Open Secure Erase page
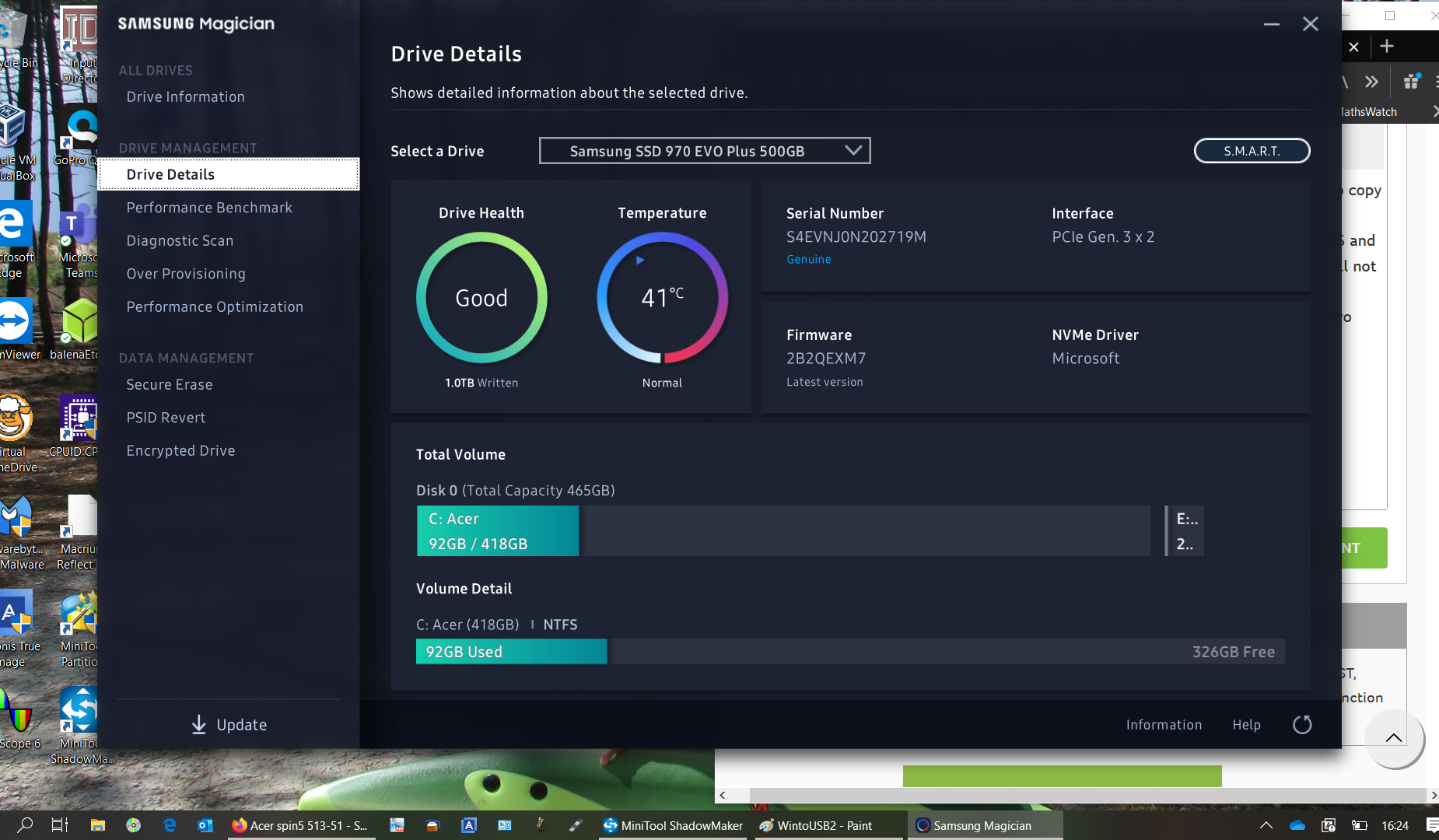 click(170, 384)
